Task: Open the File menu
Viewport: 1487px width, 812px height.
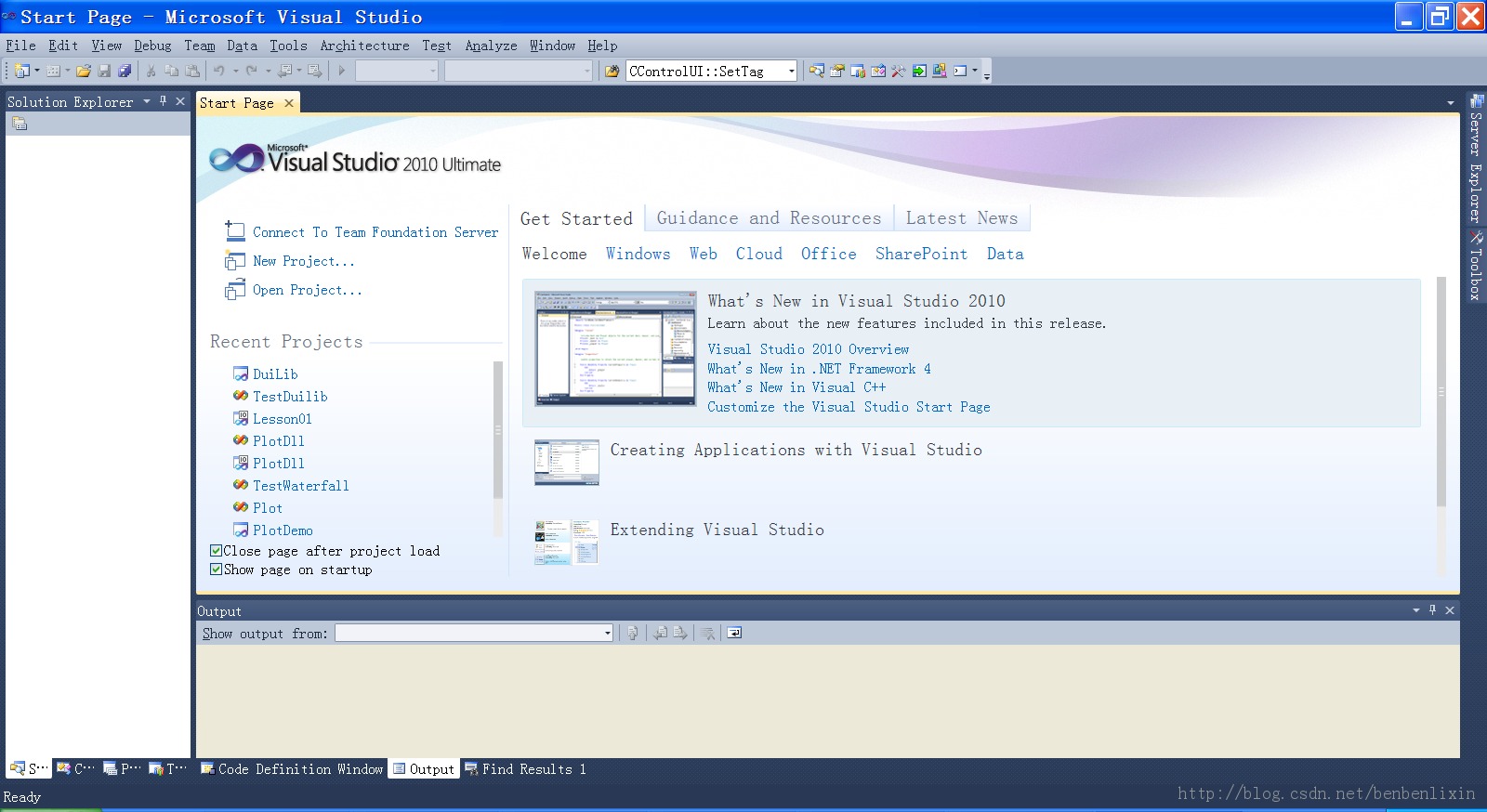Action: coord(20,46)
